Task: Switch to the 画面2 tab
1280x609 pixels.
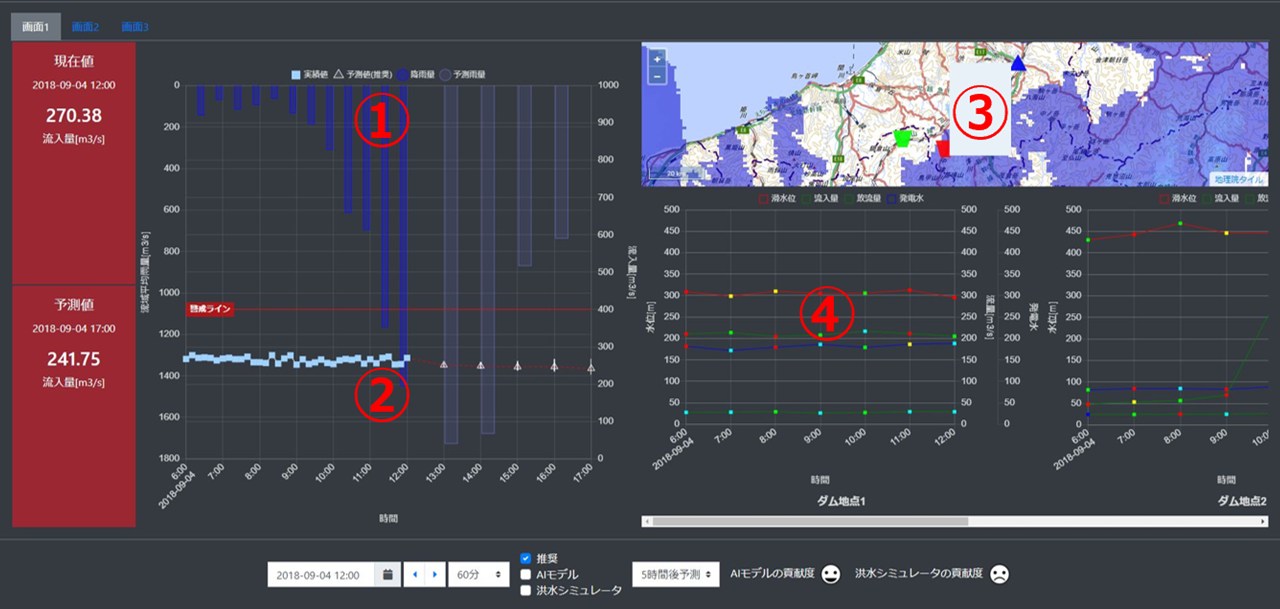Action: click(85, 27)
